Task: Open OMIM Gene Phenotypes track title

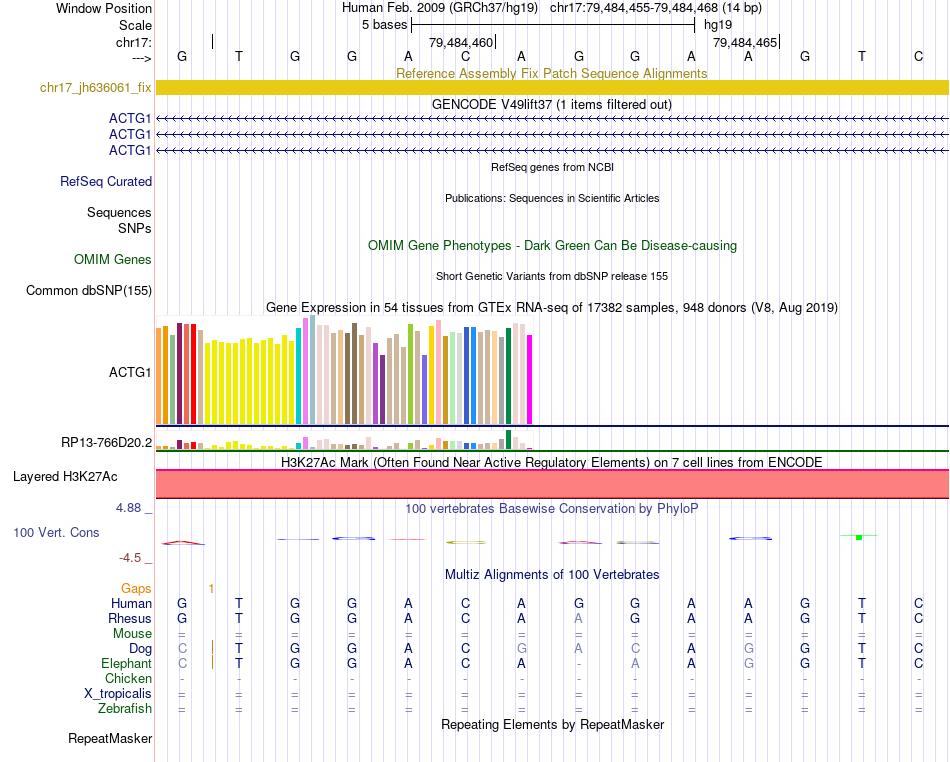Action: point(552,245)
